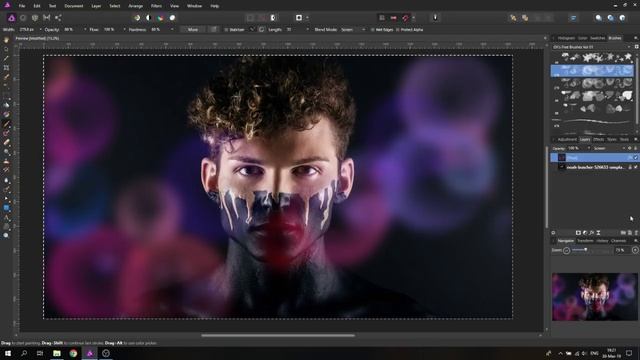640x360 pixels.
Task: Apply Auto Colors from toolbar
Action: [x=160, y=18]
